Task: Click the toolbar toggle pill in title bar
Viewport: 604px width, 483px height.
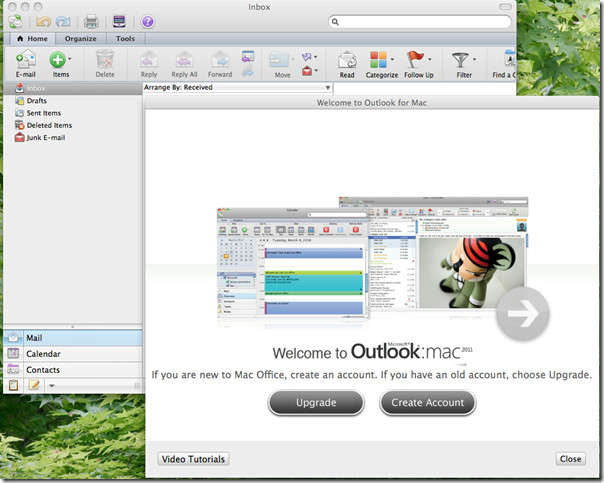Action: pos(505,7)
